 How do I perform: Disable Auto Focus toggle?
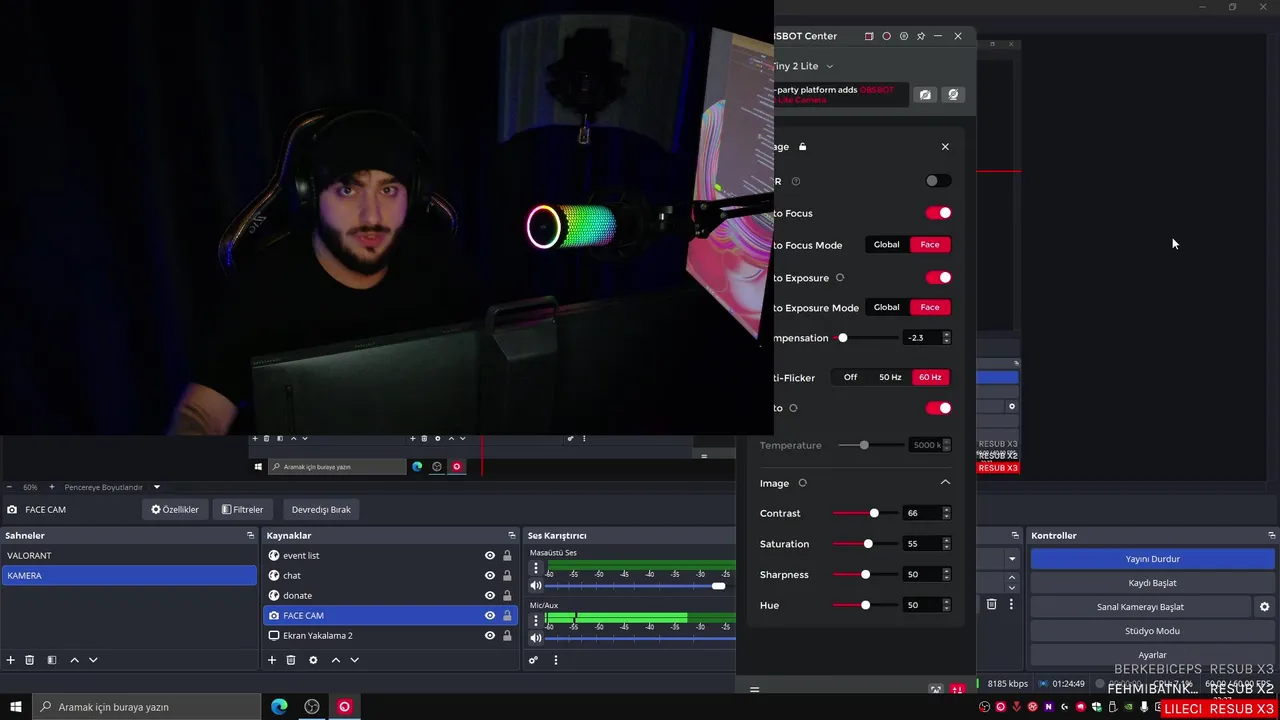pos(938,213)
